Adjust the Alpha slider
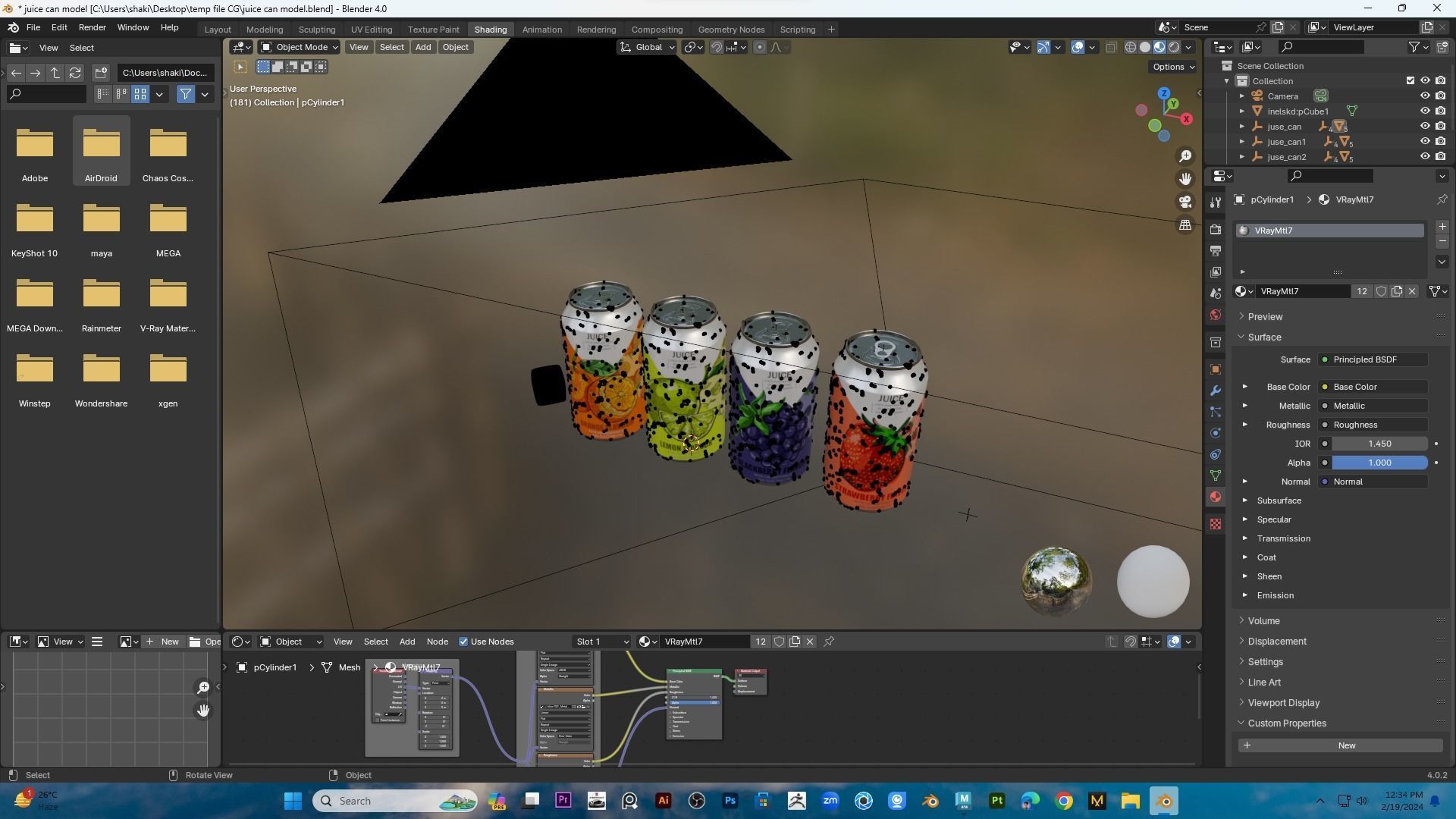 [1379, 463]
